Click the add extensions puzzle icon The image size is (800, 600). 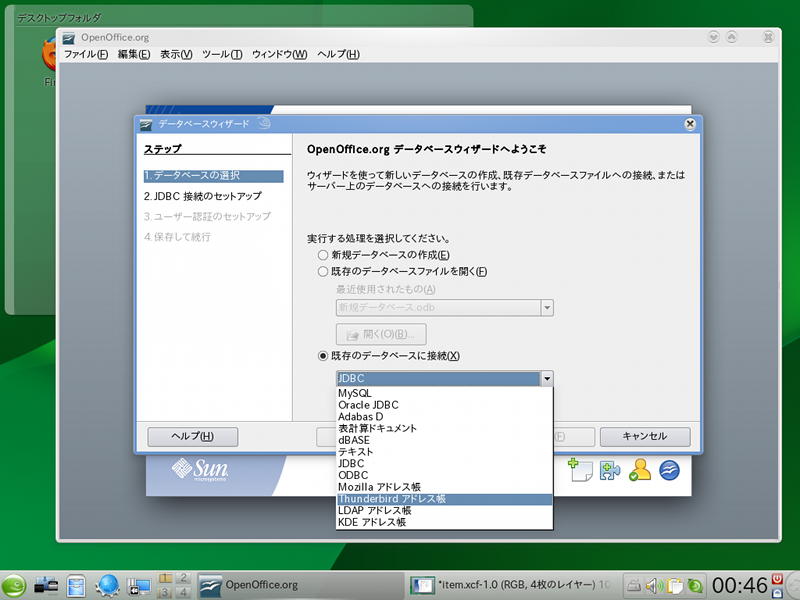[x=608, y=470]
